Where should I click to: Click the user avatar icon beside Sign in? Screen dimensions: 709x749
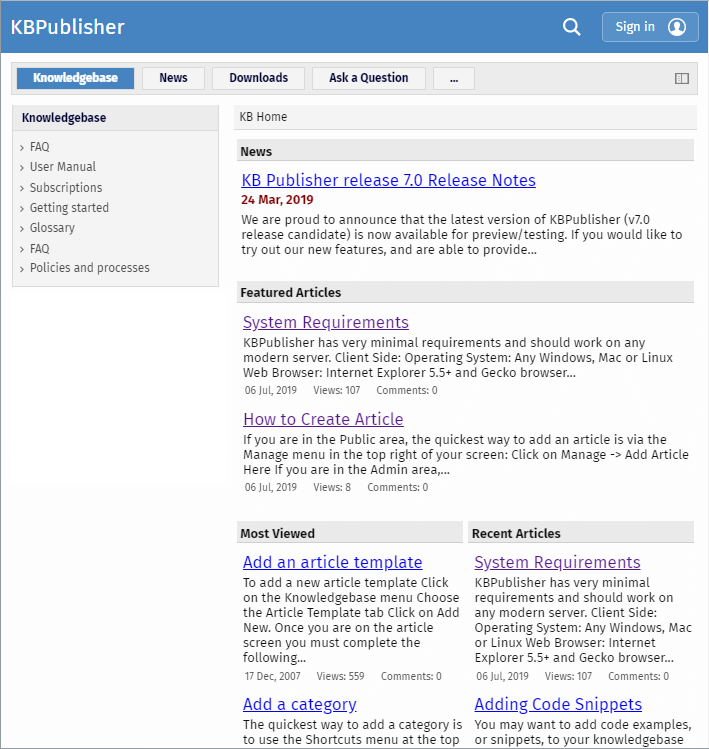pyautogui.click(x=677, y=27)
